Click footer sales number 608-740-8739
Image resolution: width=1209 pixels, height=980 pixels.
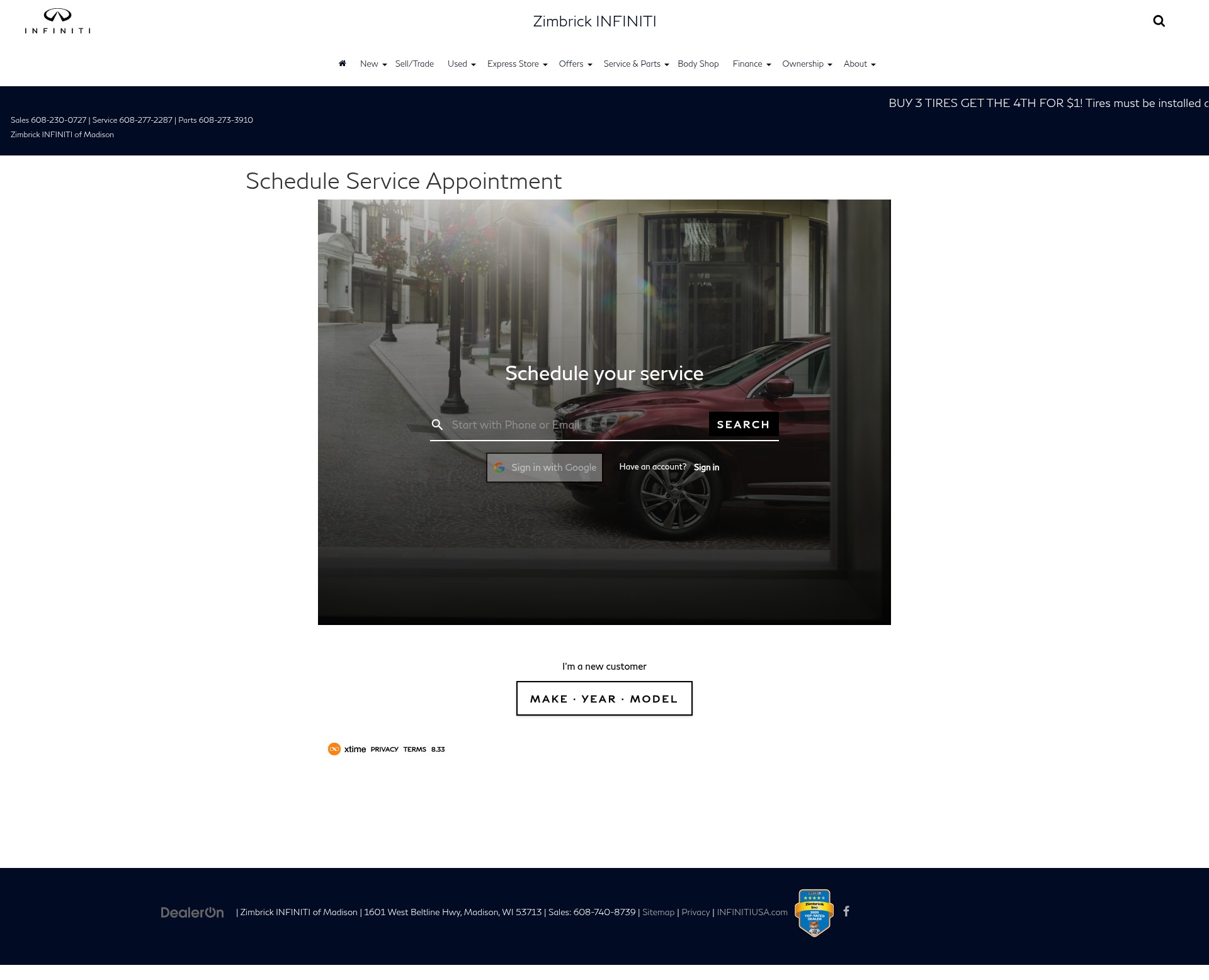click(x=604, y=913)
